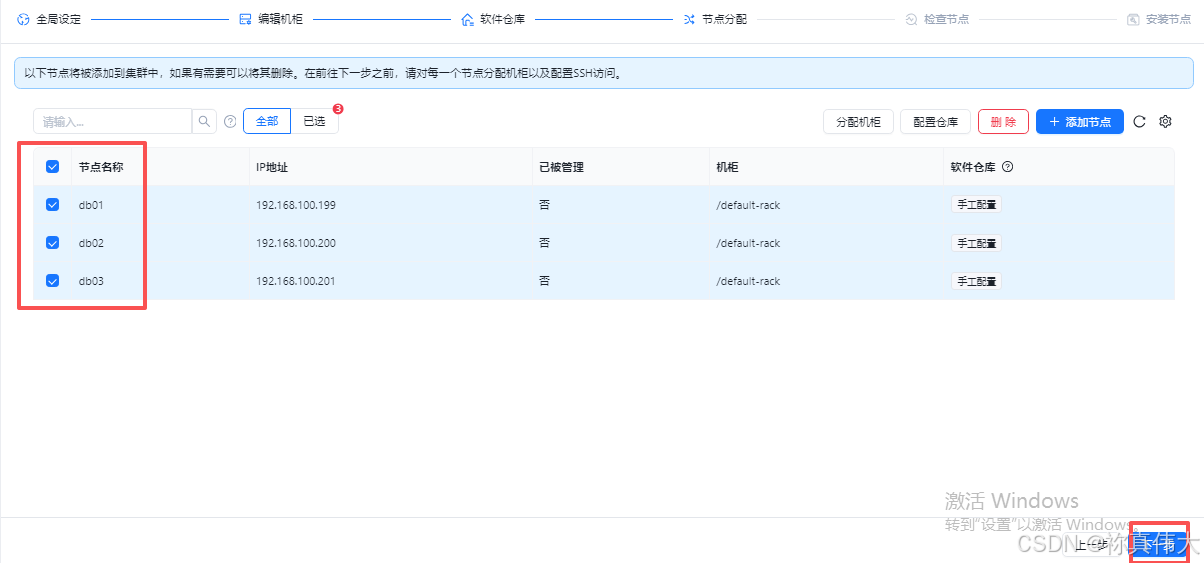This screenshot has width=1204, height=563.
Task: Click the 节点名称 column header
Action: click(x=101, y=167)
